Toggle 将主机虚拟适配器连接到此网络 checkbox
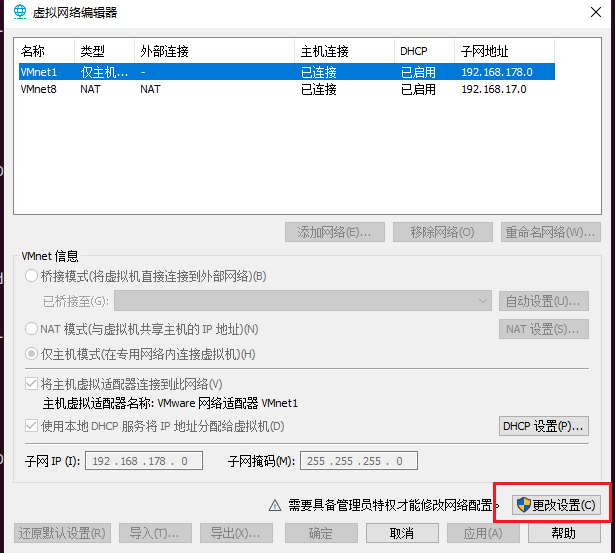 (33, 384)
